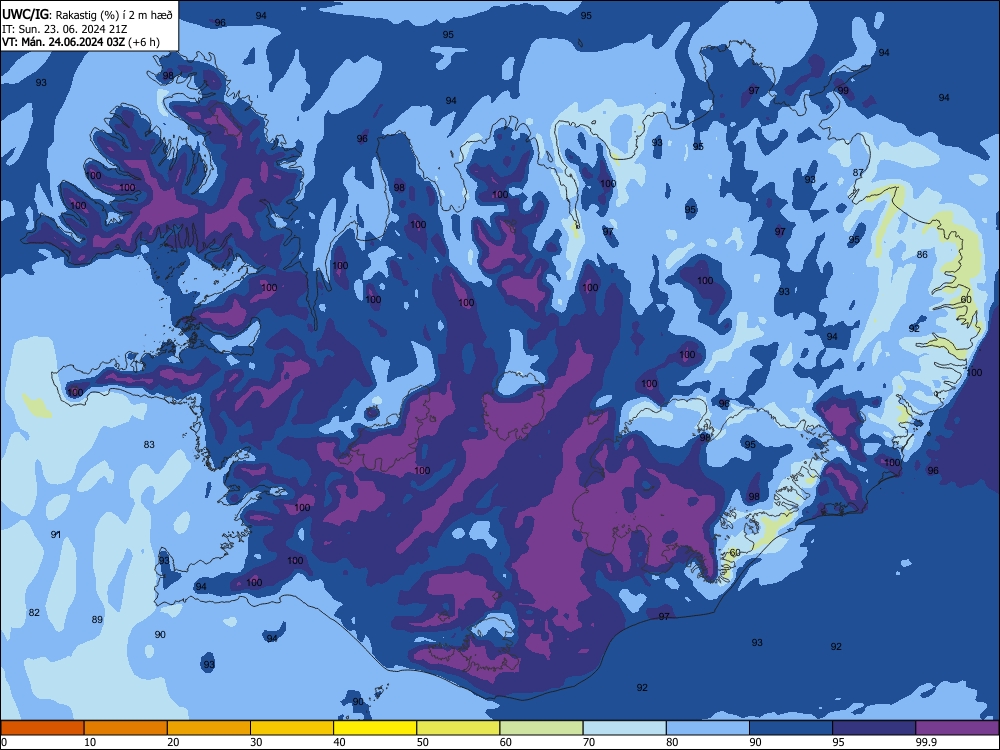Click the 'VT: Mán. 24.06.2024 03Z (+6 h)' line
Viewport: 1000px width, 750px height.
click(x=81, y=43)
